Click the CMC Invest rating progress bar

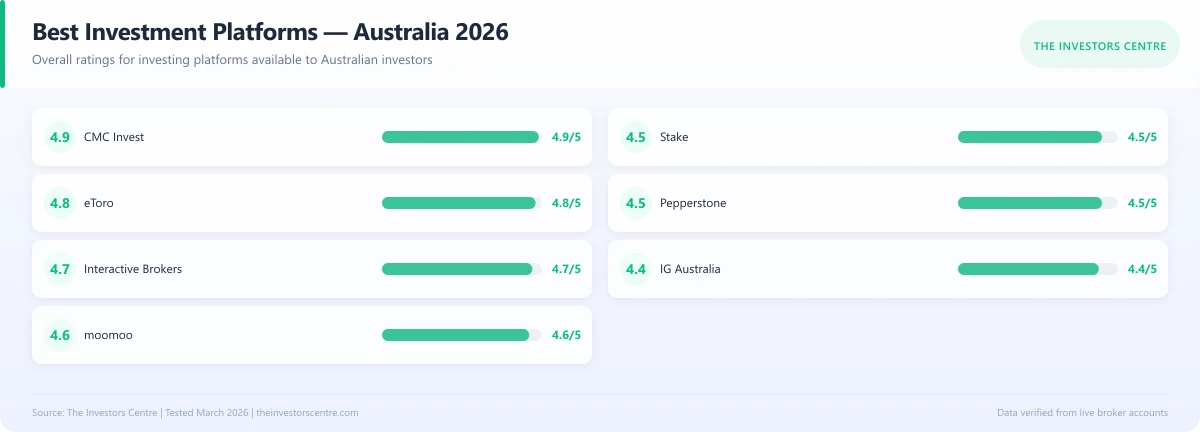(x=462, y=137)
